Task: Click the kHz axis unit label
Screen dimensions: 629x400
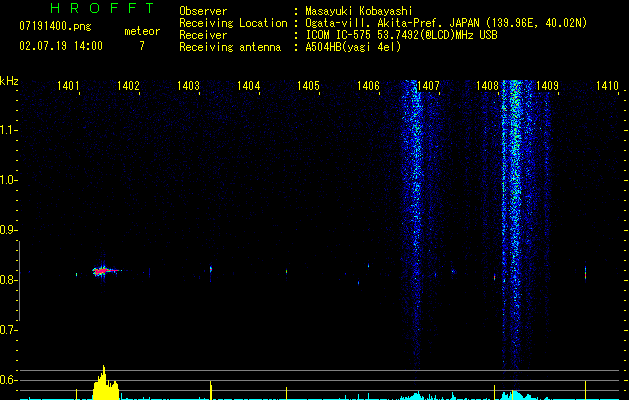Action: coord(9,81)
